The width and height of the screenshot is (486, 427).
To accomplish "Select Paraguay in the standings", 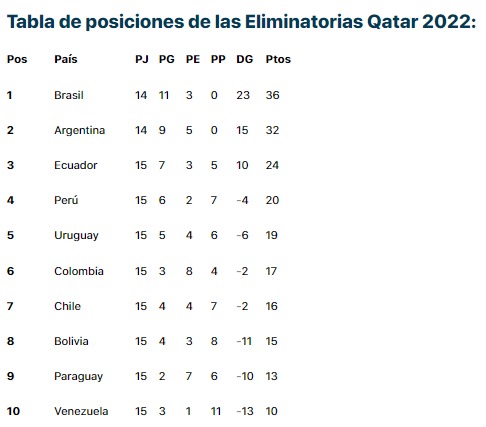I will [x=79, y=377].
